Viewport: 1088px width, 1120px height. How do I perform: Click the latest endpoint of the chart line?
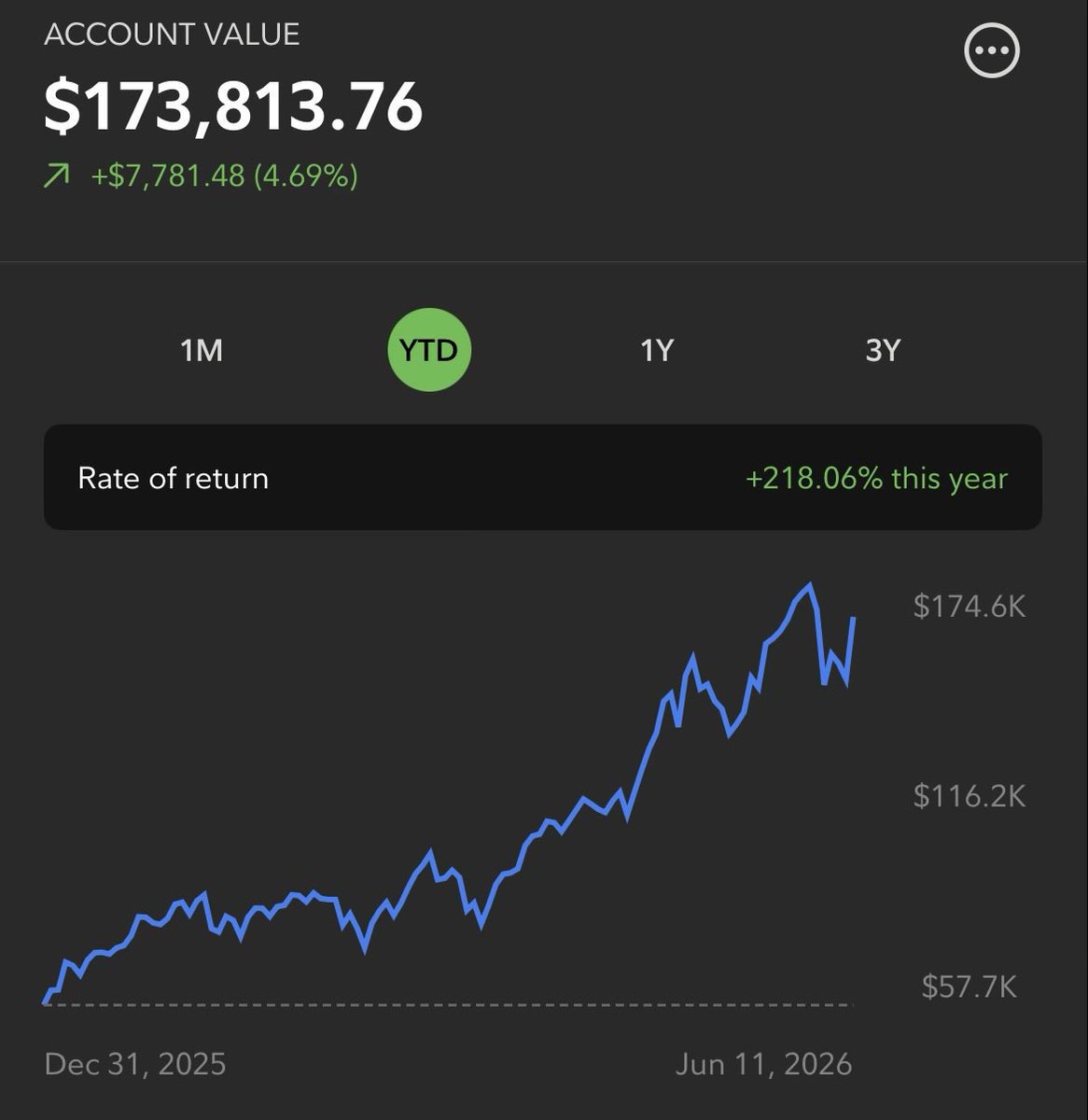tap(853, 618)
